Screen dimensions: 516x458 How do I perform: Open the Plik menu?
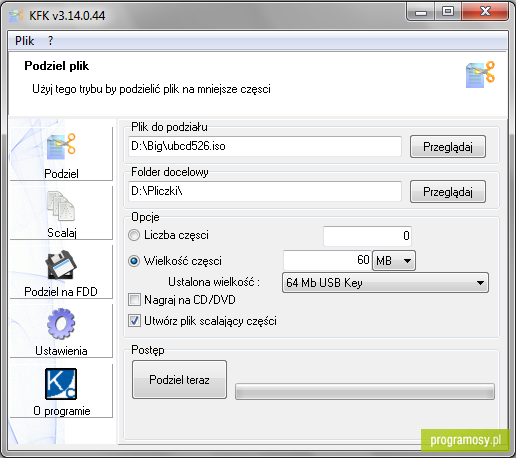pyautogui.click(x=24, y=41)
